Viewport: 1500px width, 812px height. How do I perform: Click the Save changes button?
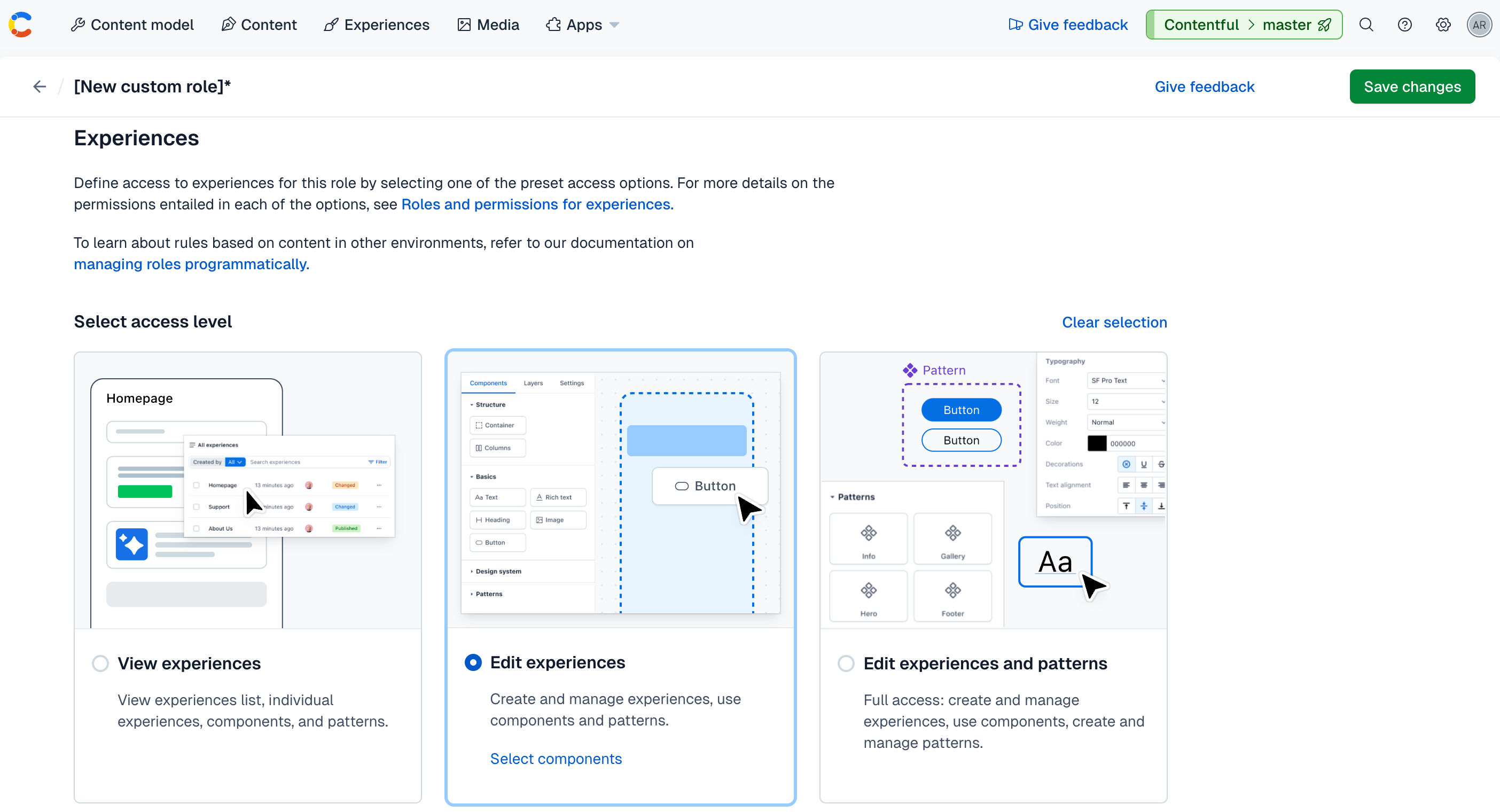point(1412,87)
